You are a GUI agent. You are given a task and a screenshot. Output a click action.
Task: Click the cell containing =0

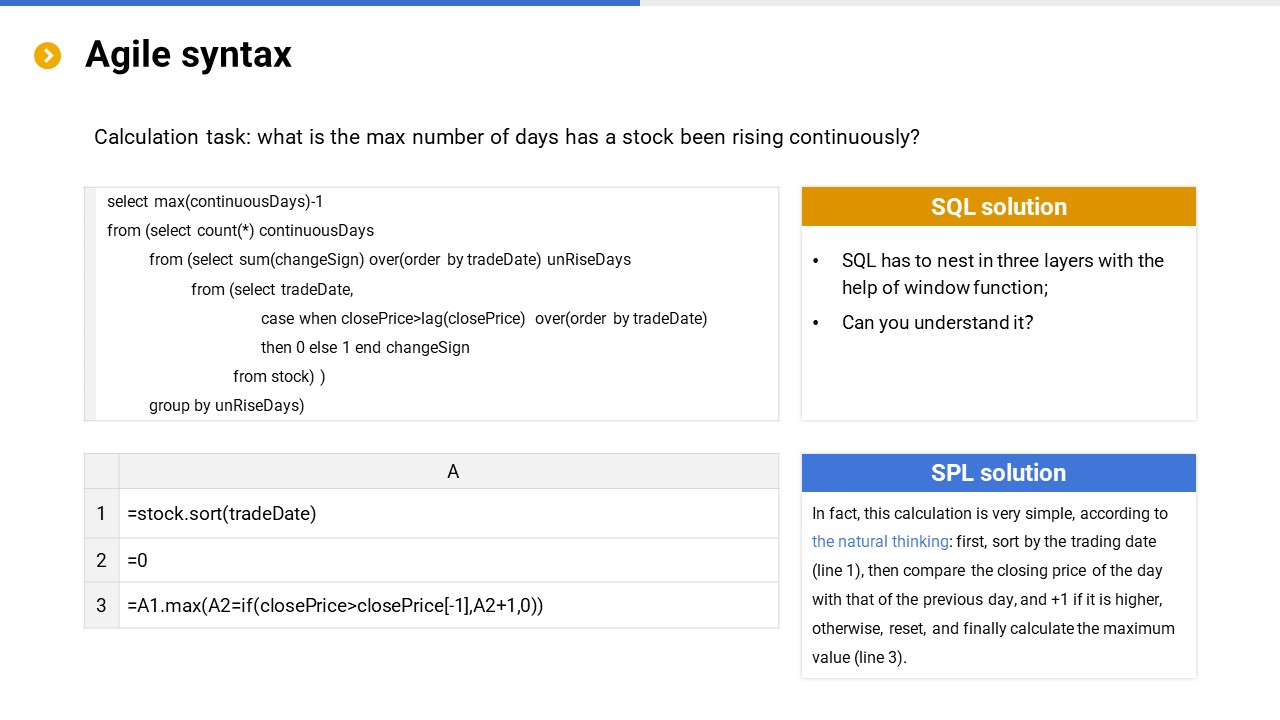pos(138,561)
